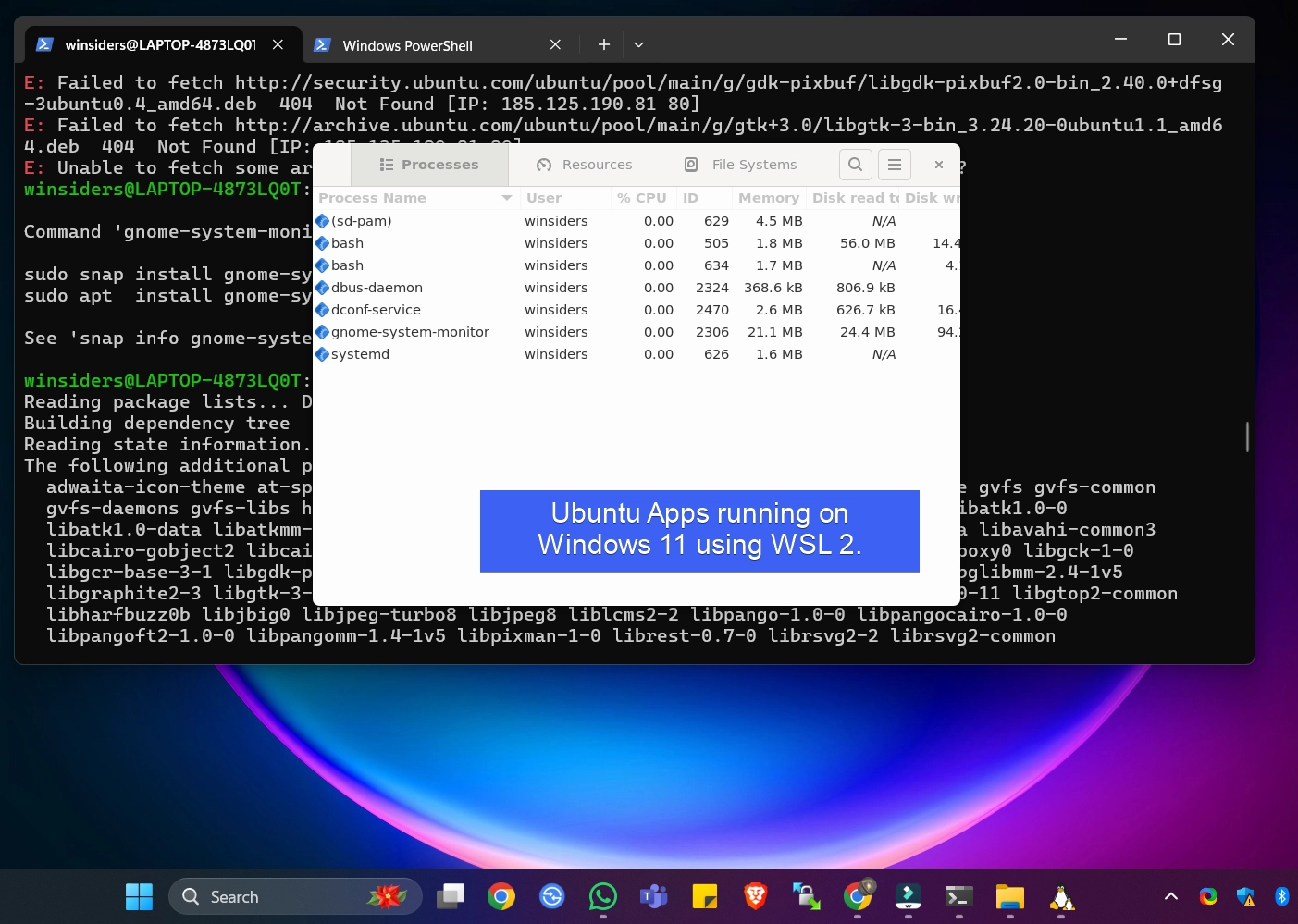This screenshot has width=1298, height=924.
Task: Click the colorful tray icon beside chevron
Action: click(x=1208, y=896)
